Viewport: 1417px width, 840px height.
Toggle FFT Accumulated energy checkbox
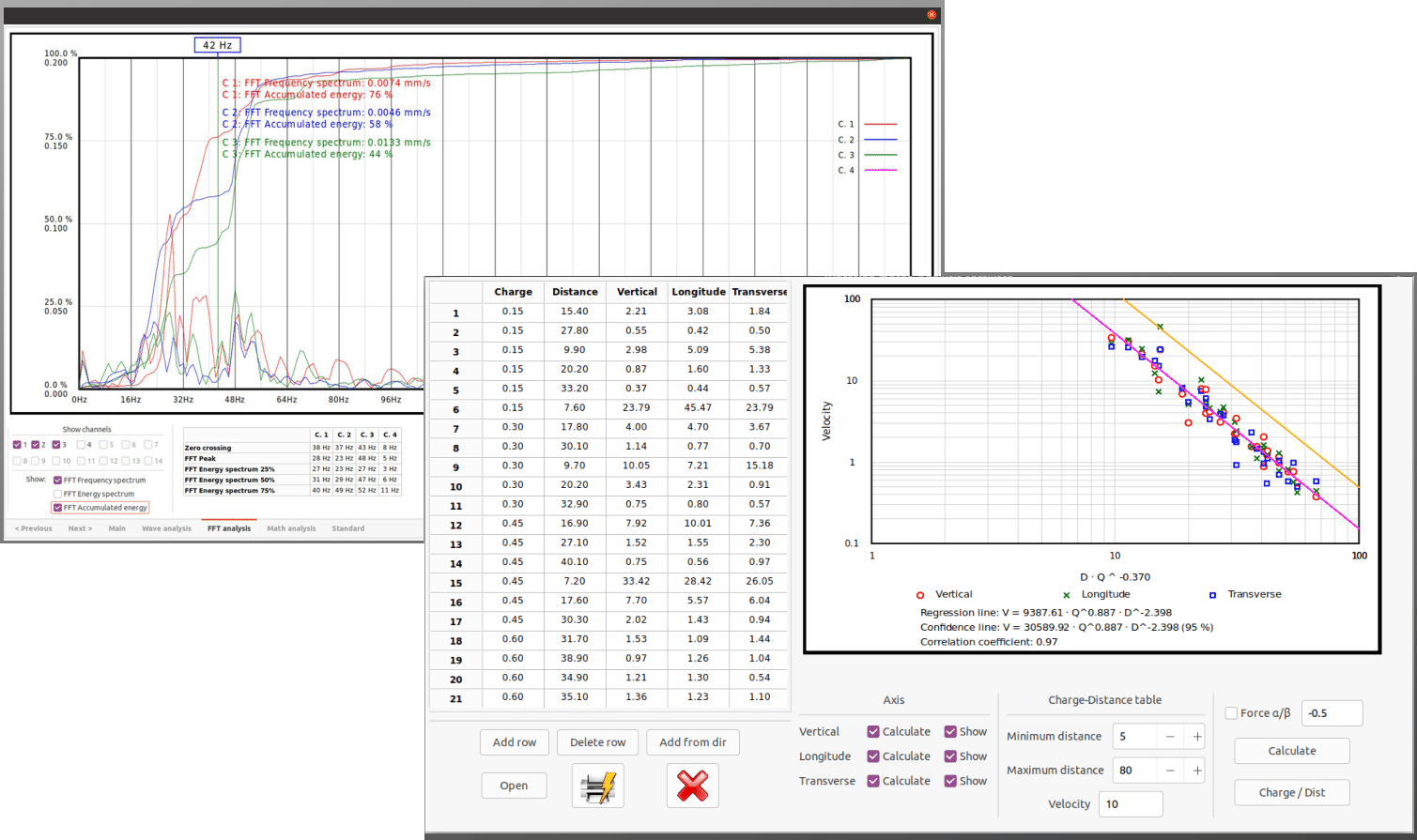pos(58,508)
